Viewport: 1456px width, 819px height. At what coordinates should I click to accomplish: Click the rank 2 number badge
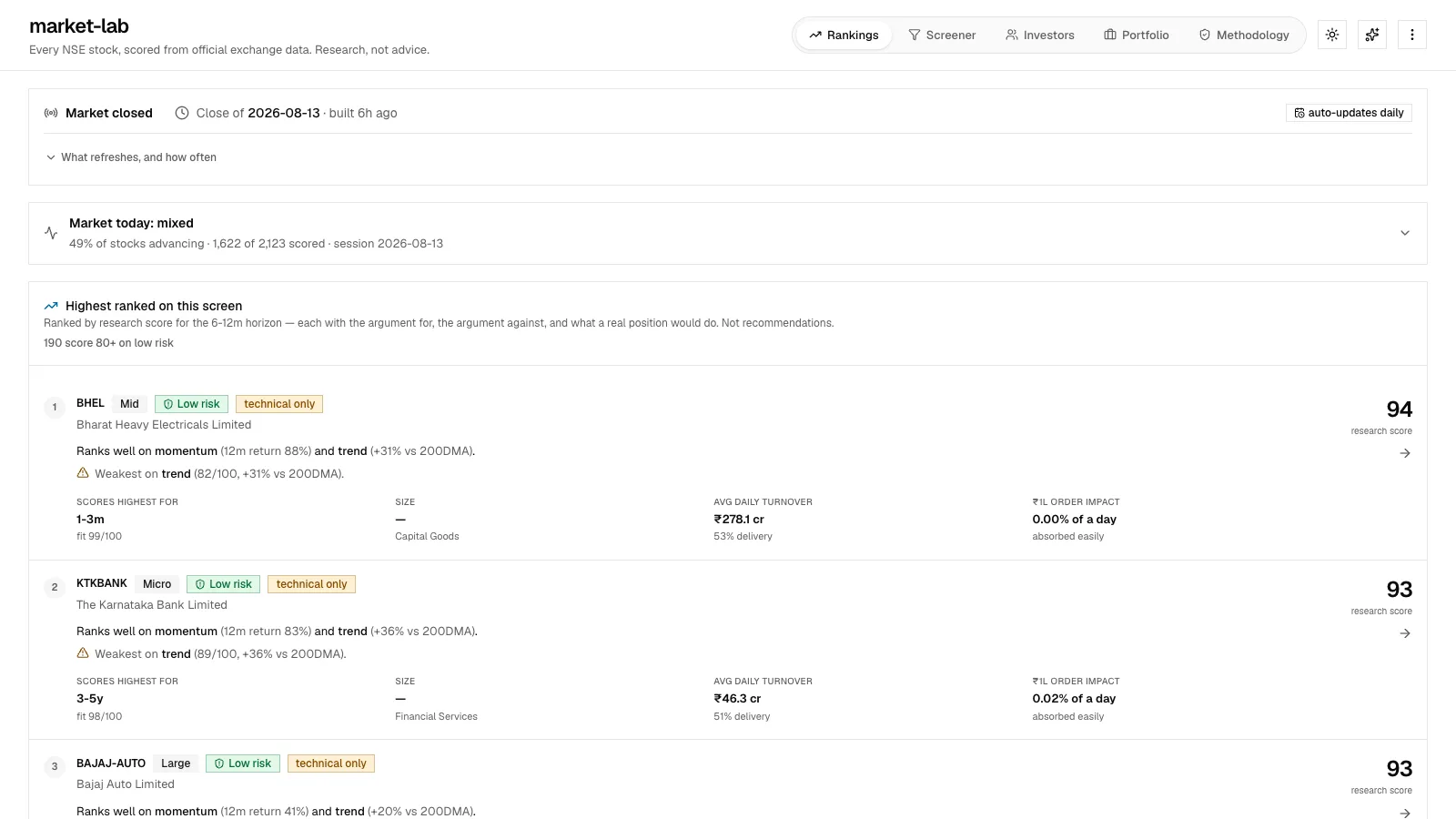pos(55,587)
